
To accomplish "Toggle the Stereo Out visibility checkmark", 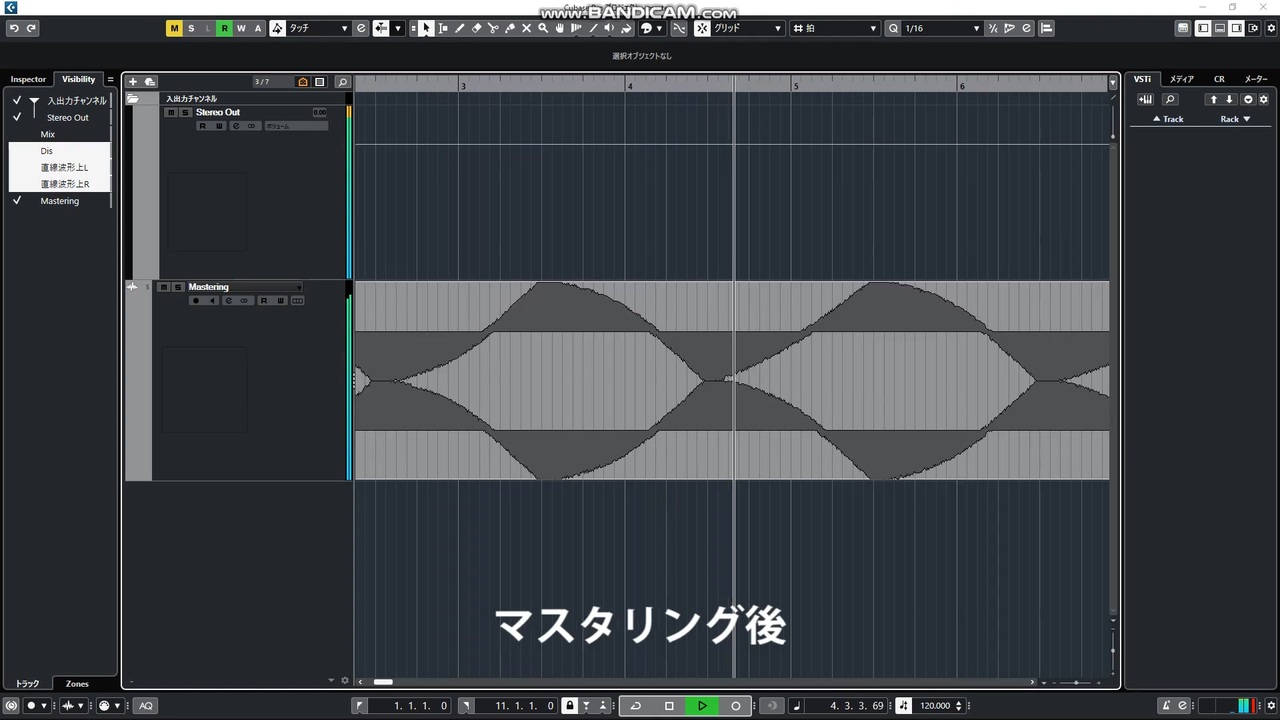I will (17, 117).
